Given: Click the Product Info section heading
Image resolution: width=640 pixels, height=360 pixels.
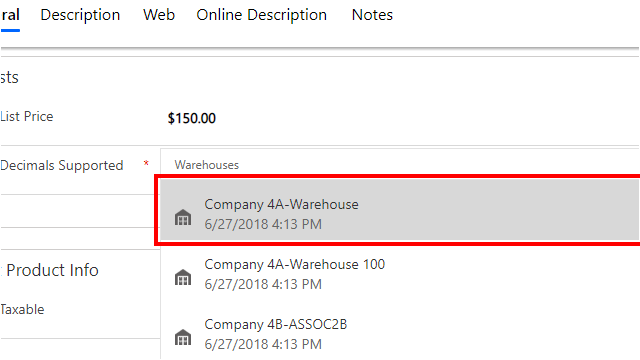Looking at the screenshot, I should click(x=52, y=270).
